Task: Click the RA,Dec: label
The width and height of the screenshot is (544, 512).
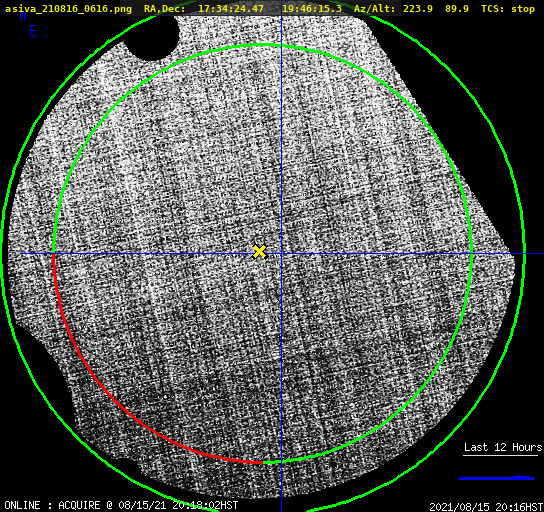Action: point(164,9)
